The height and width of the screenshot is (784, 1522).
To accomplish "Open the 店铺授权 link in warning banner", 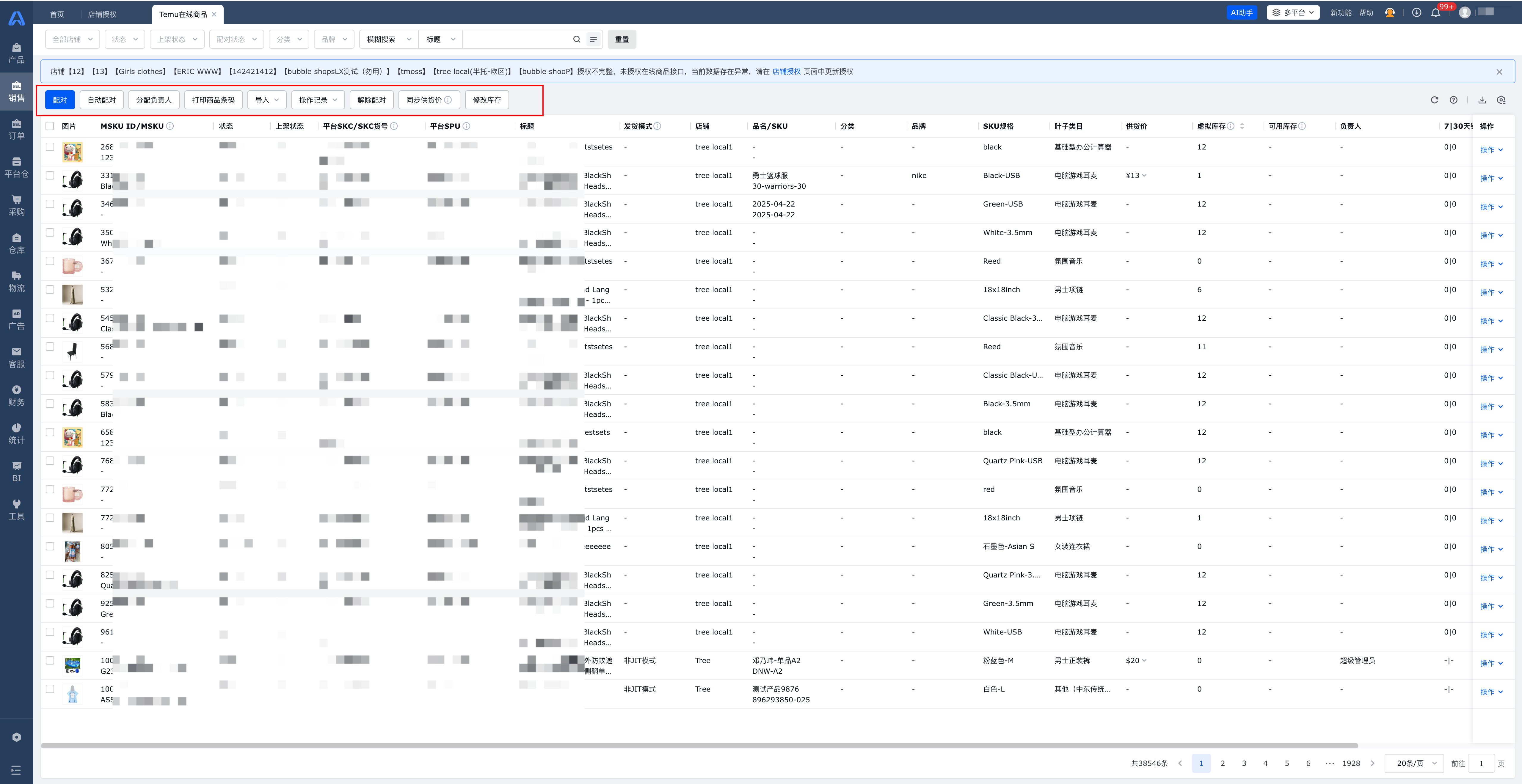I will pos(786,71).
